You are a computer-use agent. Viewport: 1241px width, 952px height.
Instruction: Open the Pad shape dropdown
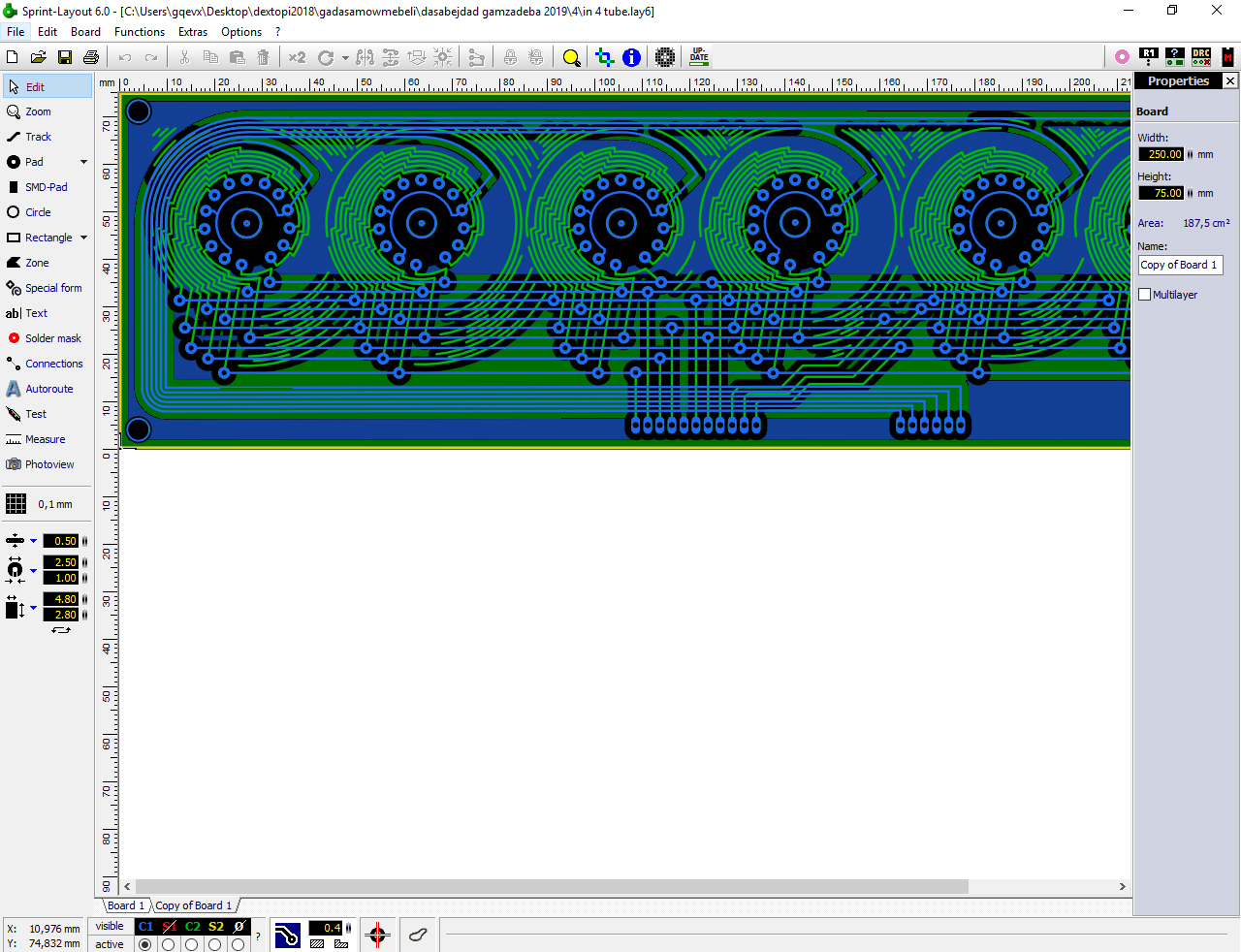point(83,162)
